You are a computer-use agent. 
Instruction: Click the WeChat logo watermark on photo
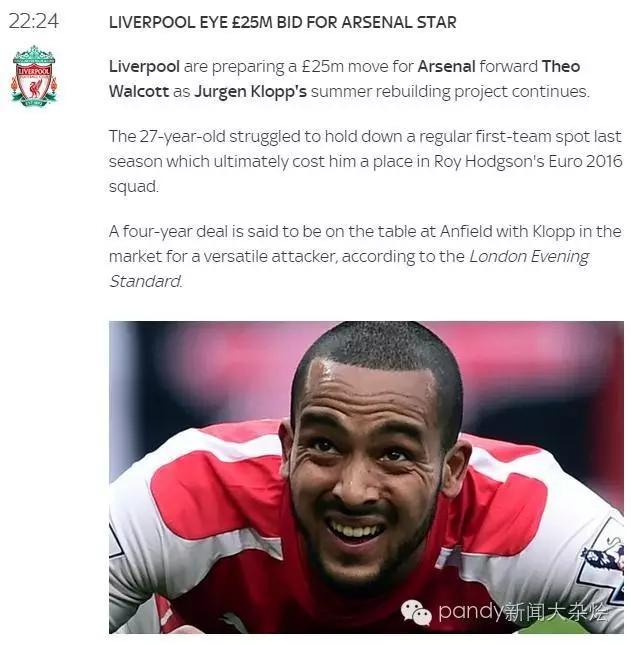416,611
